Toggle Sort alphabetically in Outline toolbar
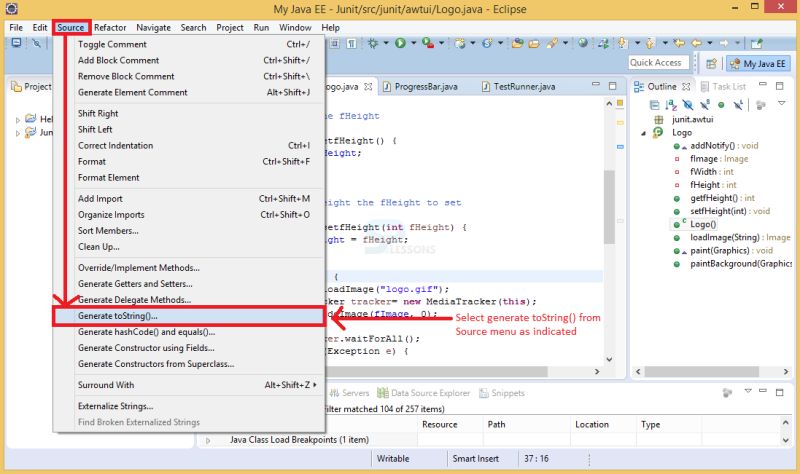The height and width of the screenshot is (474, 800). (671, 105)
